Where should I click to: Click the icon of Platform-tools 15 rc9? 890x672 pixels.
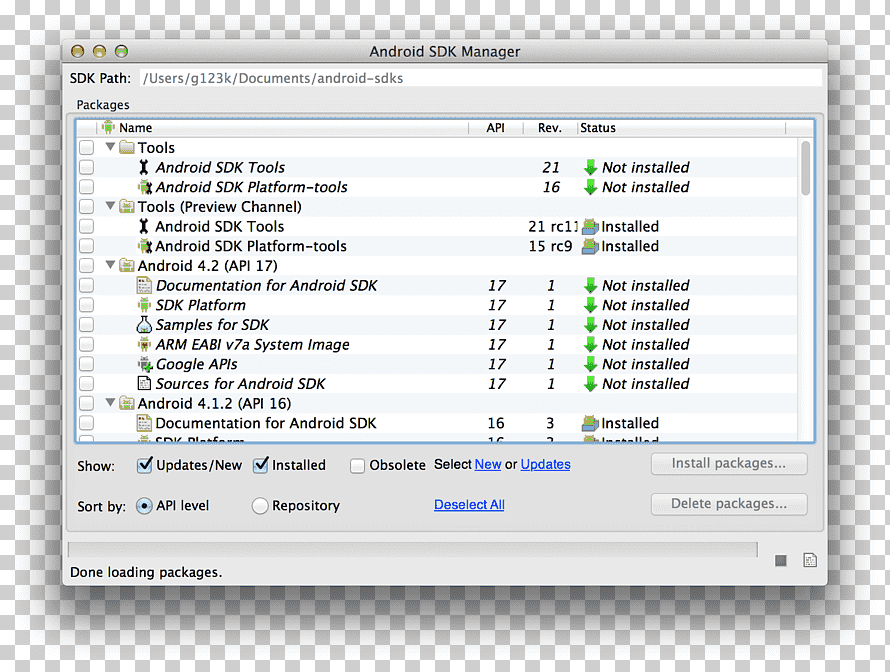(145, 246)
